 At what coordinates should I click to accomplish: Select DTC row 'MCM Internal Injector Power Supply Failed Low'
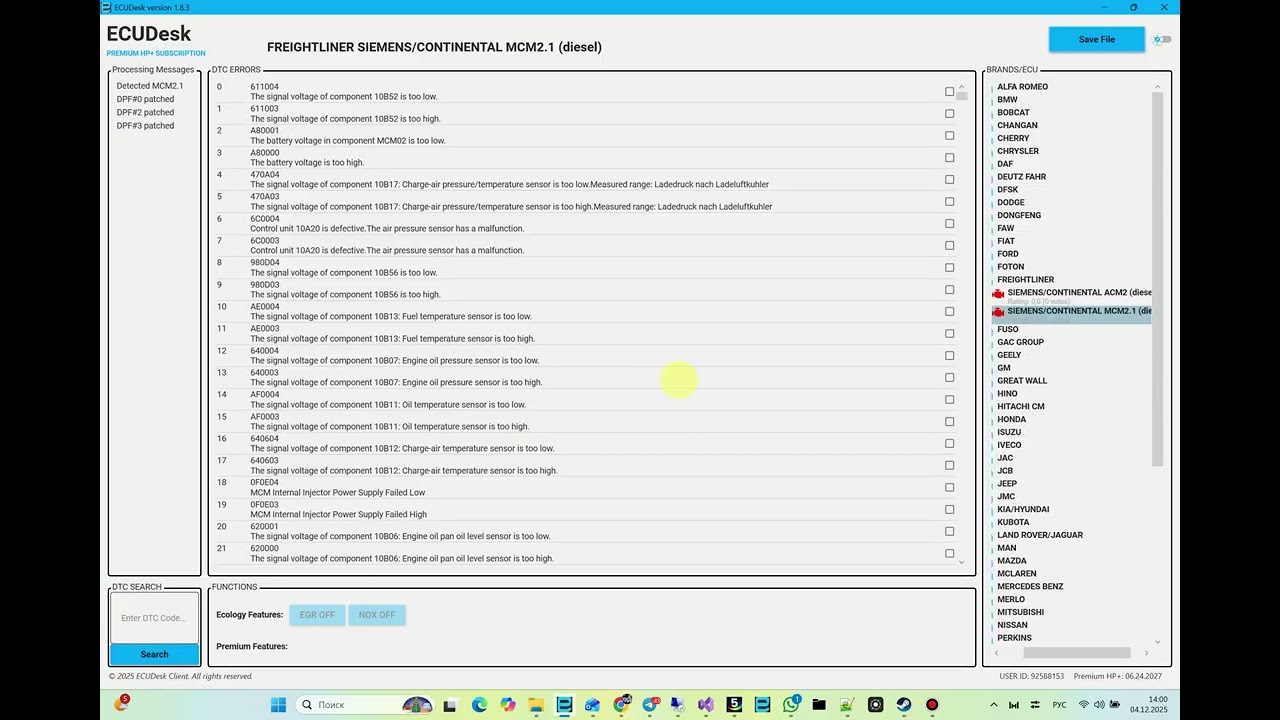[586, 488]
